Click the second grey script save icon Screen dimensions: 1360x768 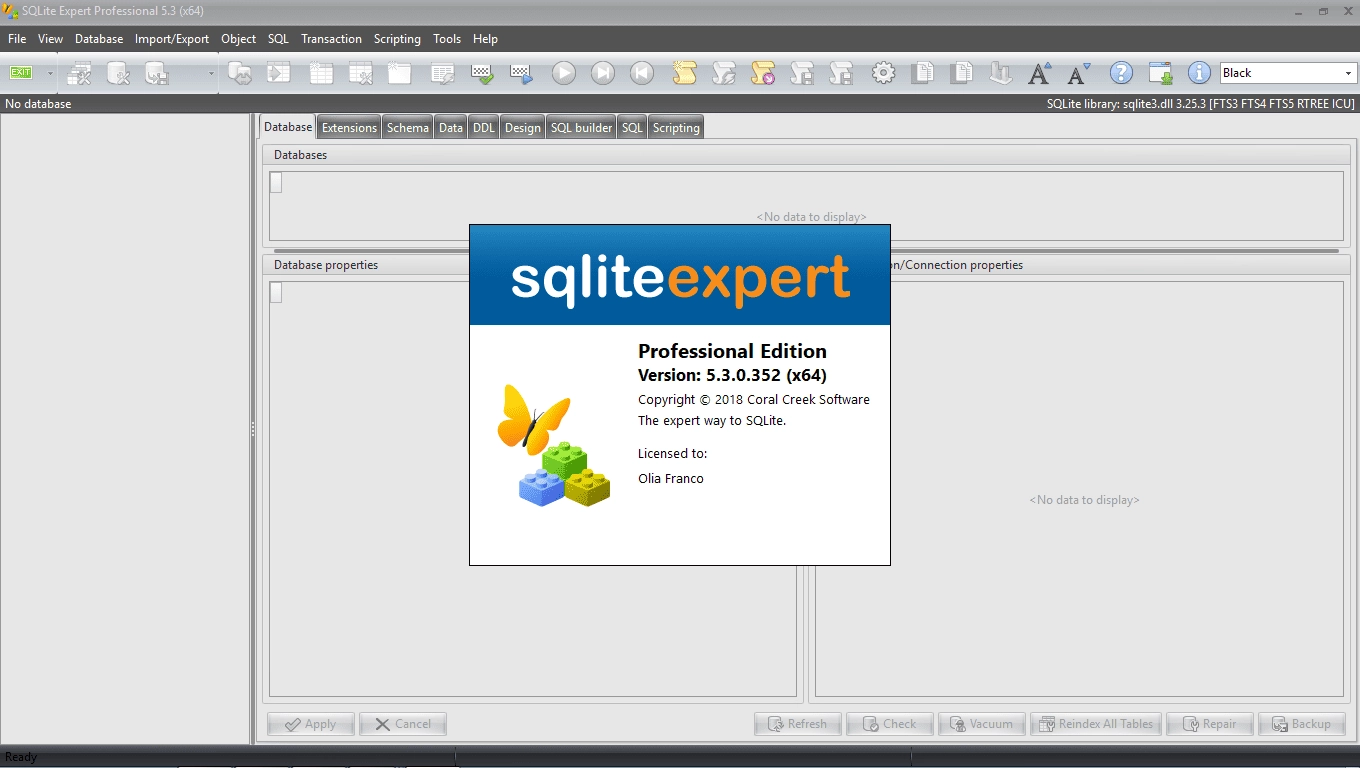click(x=841, y=73)
